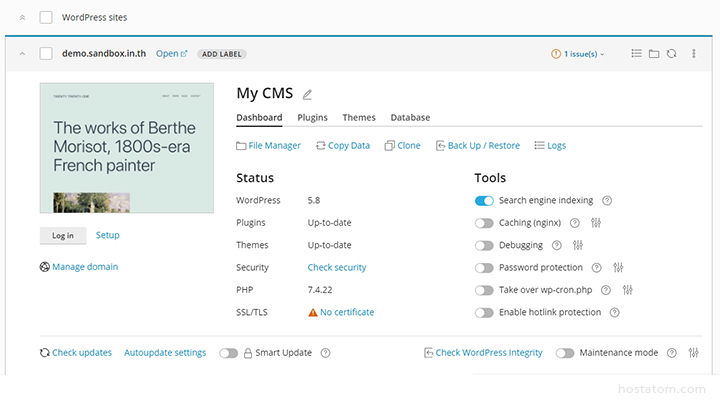Viewport: 720px width, 403px height.
Task: Click the pencil icon next to My CMS
Action: coord(307,95)
